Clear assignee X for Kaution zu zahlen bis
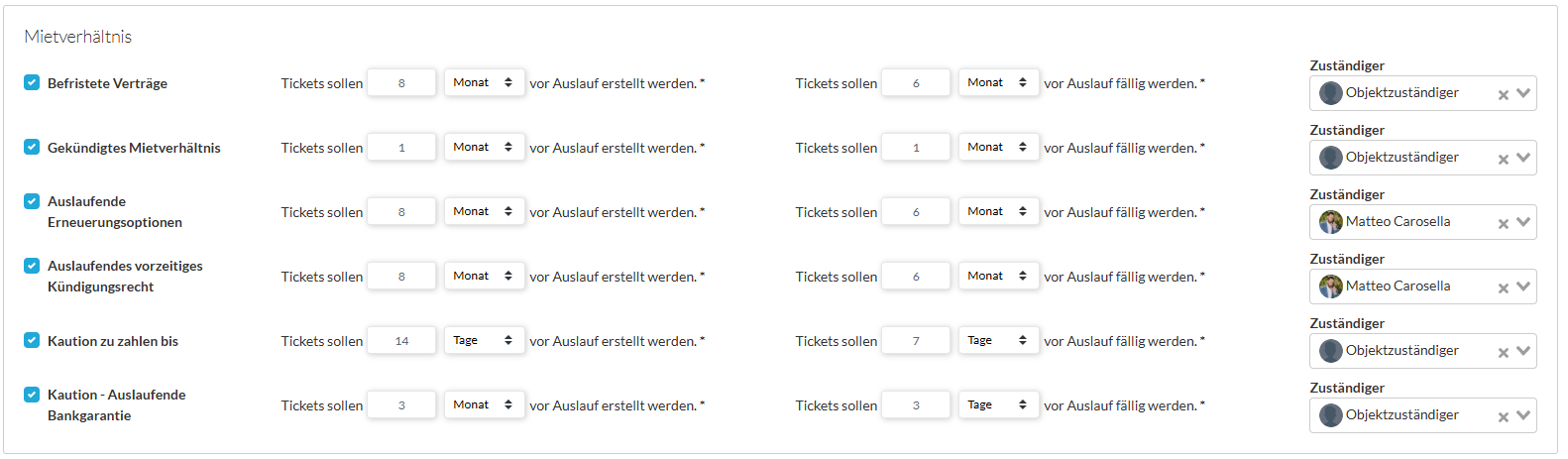The width and height of the screenshot is (1568, 459). [1503, 353]
